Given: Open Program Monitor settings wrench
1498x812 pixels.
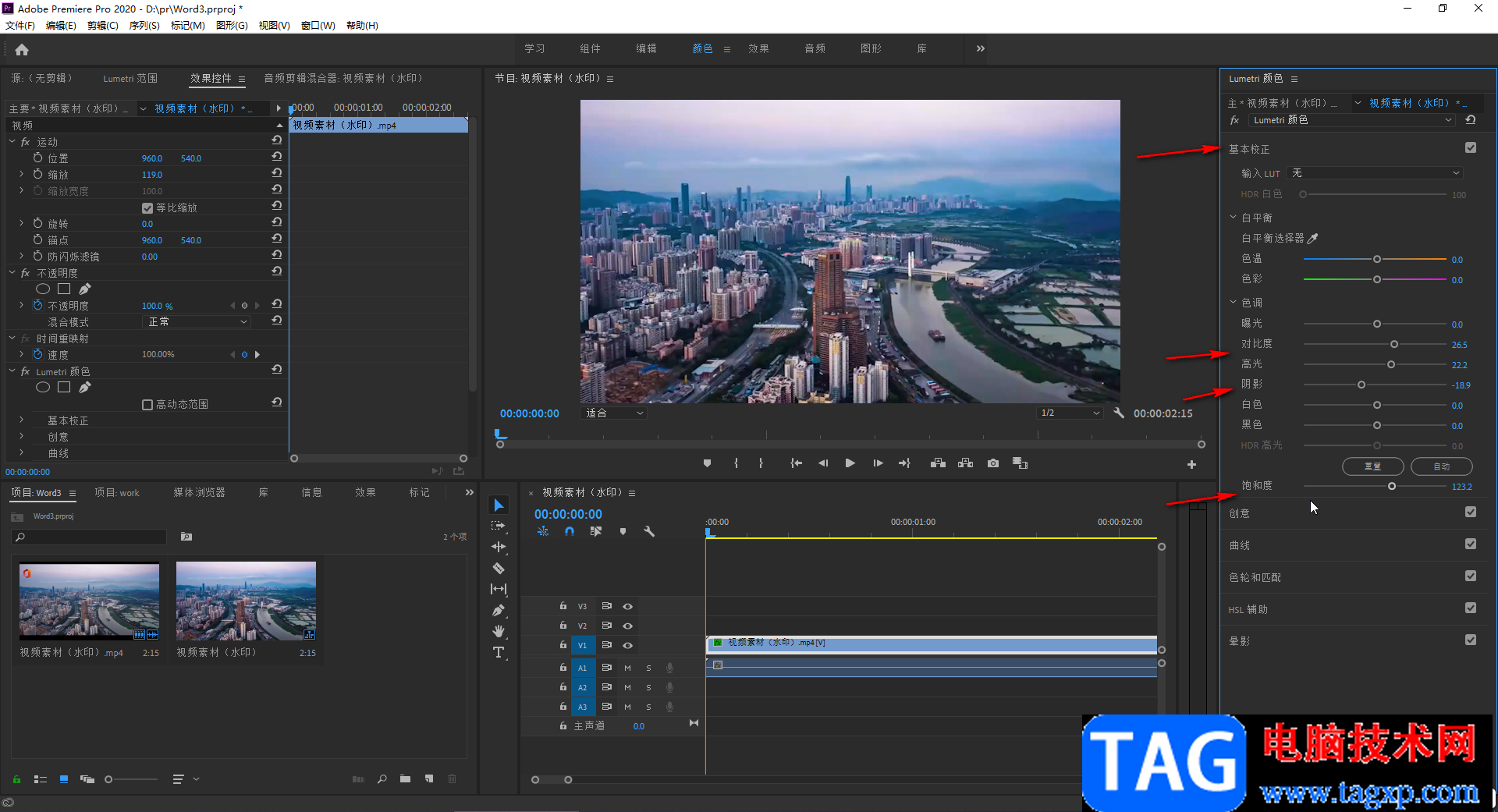Looking at the screenshot, I should (x=1119, y=413).
